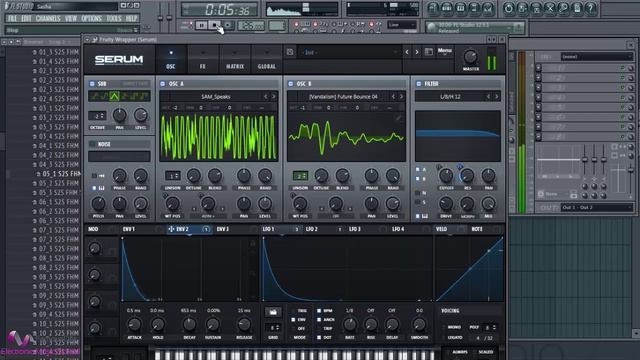Toggle LFO BPM sync checkbox
The width and height of the screenshot is (640, 360).
pyautogui.click(x=319, y=311)
